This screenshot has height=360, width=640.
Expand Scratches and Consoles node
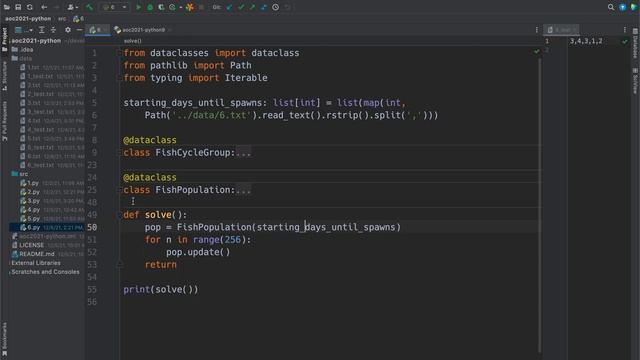coord(45,272)
